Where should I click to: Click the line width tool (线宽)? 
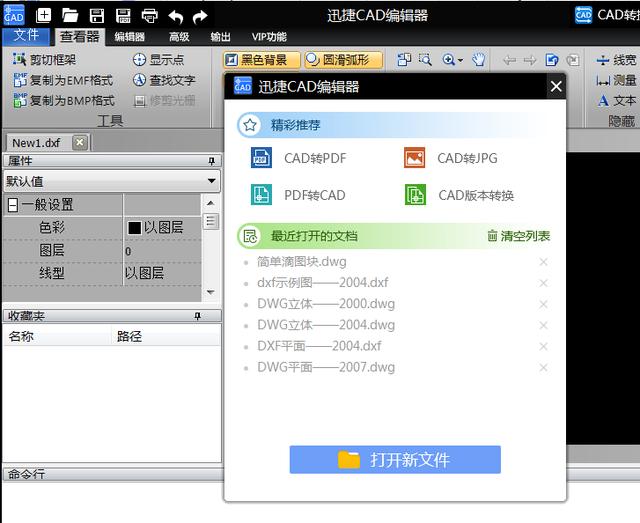(x=617, y=60)
